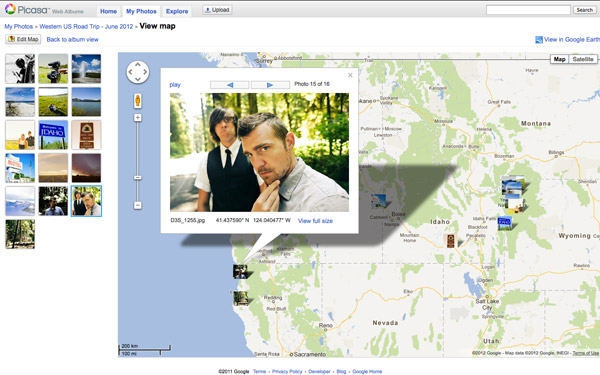Open the footer Terms link
The height and width of the screenshot is (375, 600).
(x=259, y=371)
